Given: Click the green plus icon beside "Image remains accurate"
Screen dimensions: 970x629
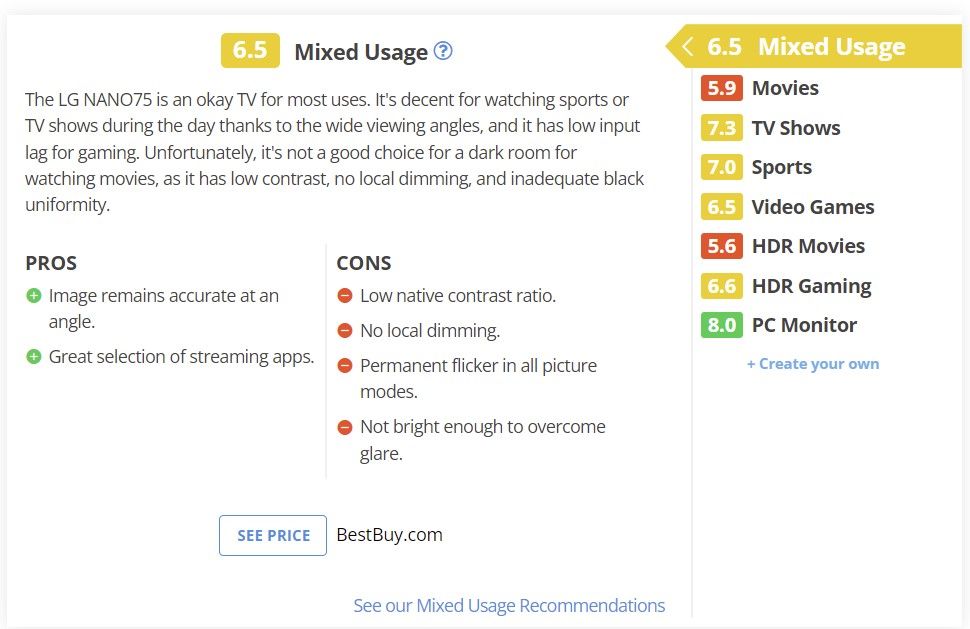Looking at the screenshot, I should (34, 296).
